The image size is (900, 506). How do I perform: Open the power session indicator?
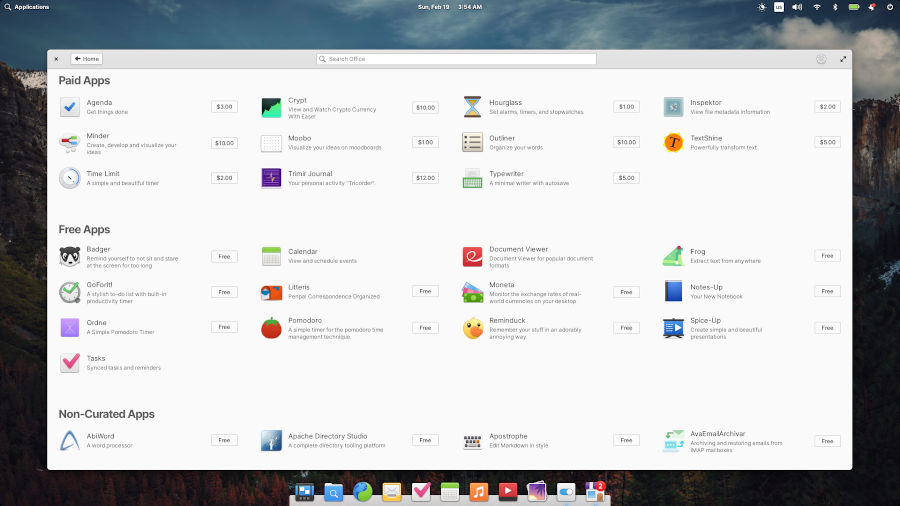890,7
